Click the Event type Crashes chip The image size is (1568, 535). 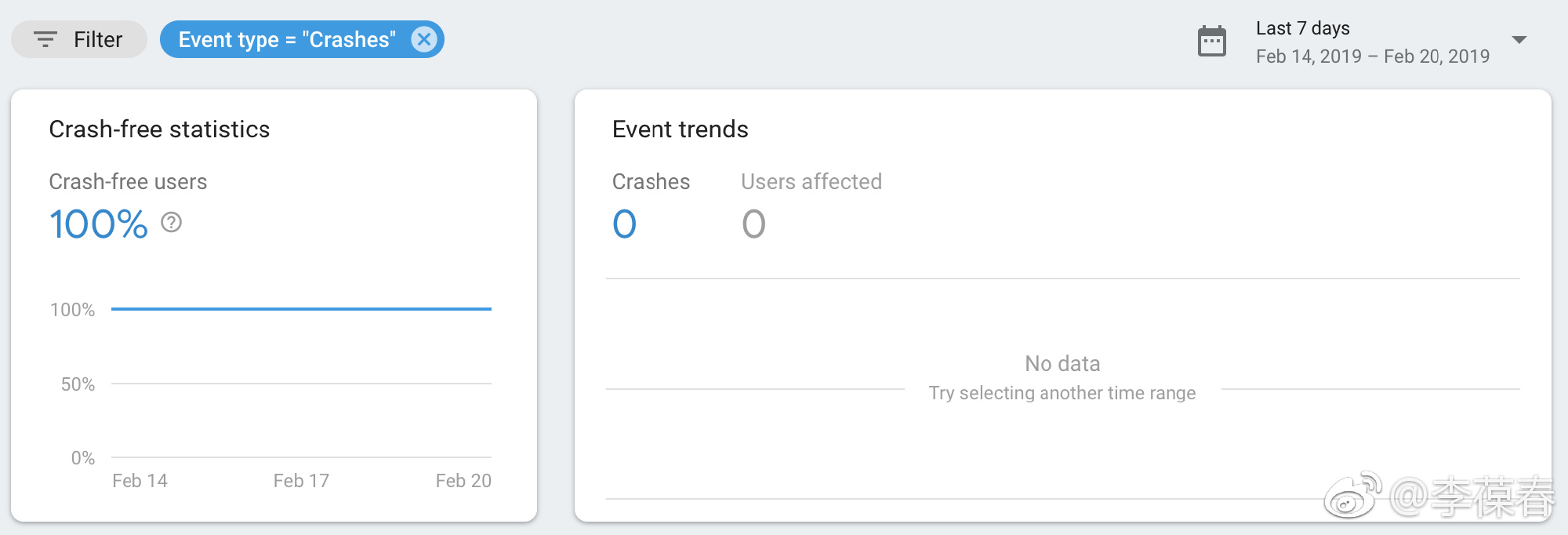pos(287,39)
